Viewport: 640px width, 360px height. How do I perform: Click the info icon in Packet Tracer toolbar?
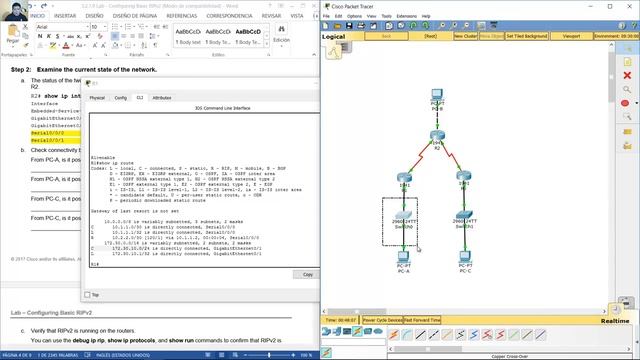[x=622, y=26]
